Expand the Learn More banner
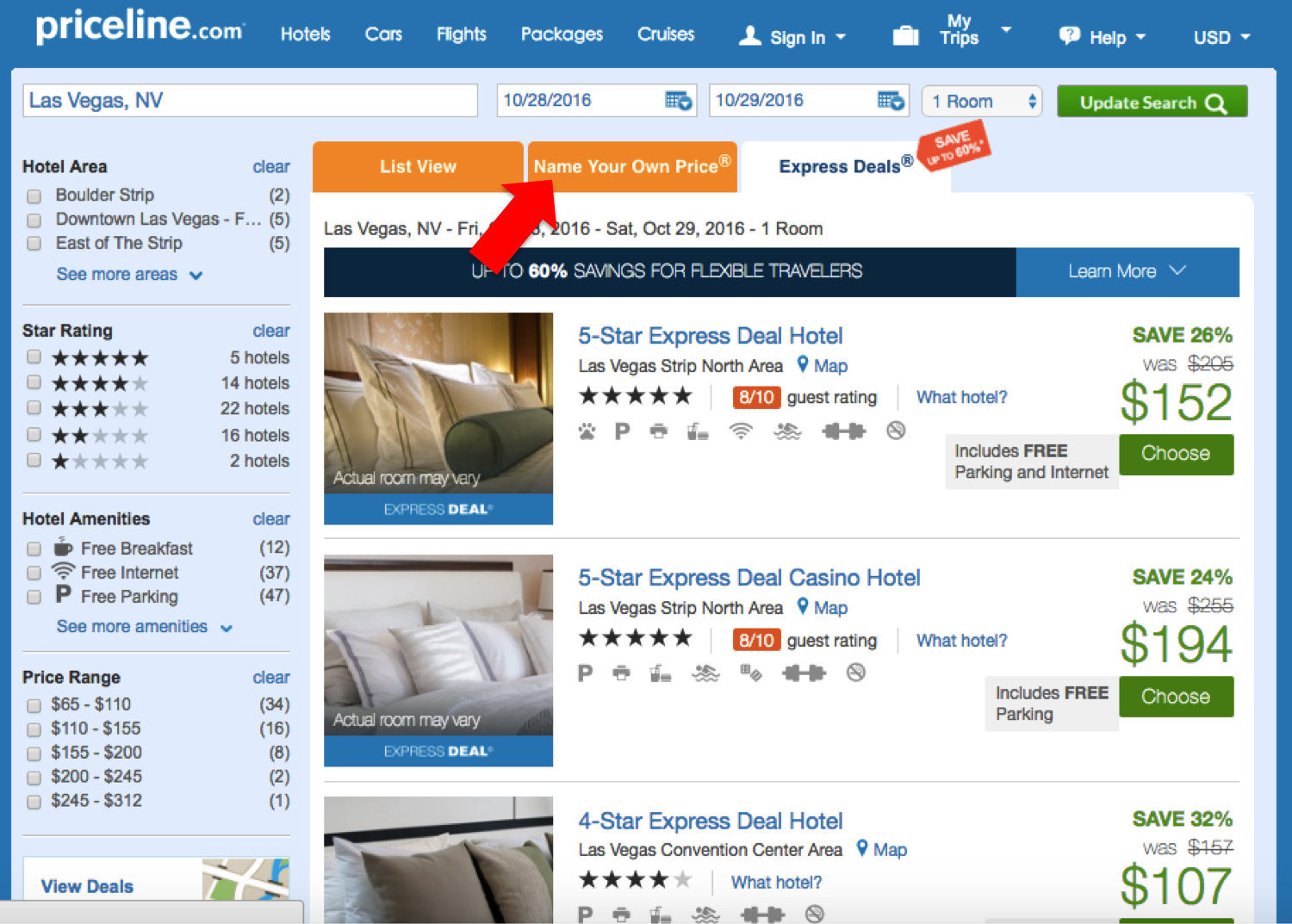Screen dimensions: 1292x924 pos(1127,271)
